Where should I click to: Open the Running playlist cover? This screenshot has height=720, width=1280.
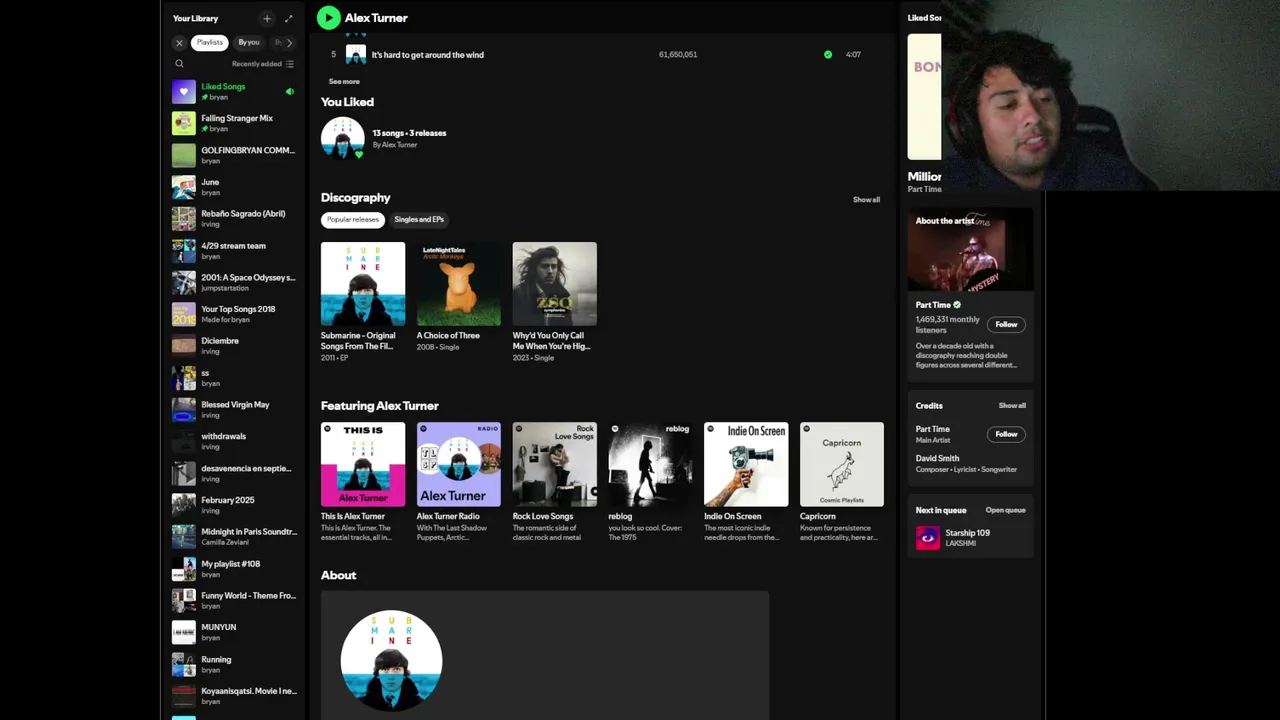184,664
